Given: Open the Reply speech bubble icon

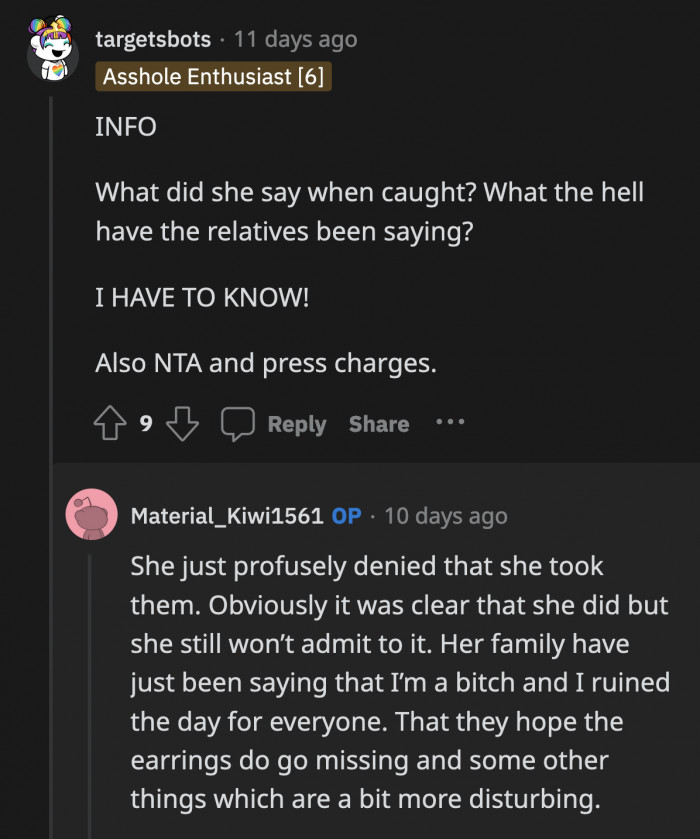Looking at the screenshot, I should click(x=238, y=423).
